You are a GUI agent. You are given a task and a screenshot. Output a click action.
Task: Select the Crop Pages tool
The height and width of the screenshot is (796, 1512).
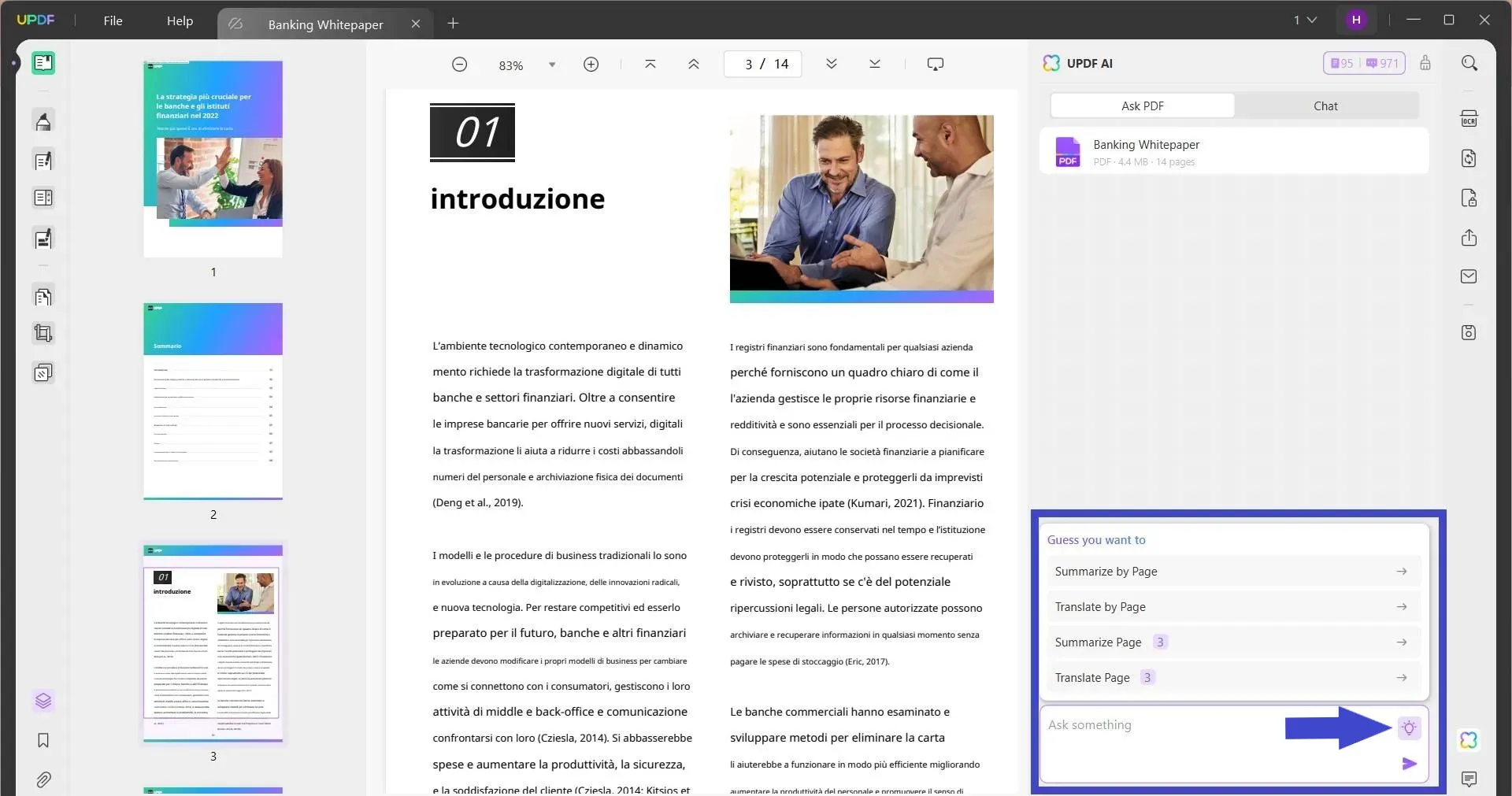coord(43,332)
